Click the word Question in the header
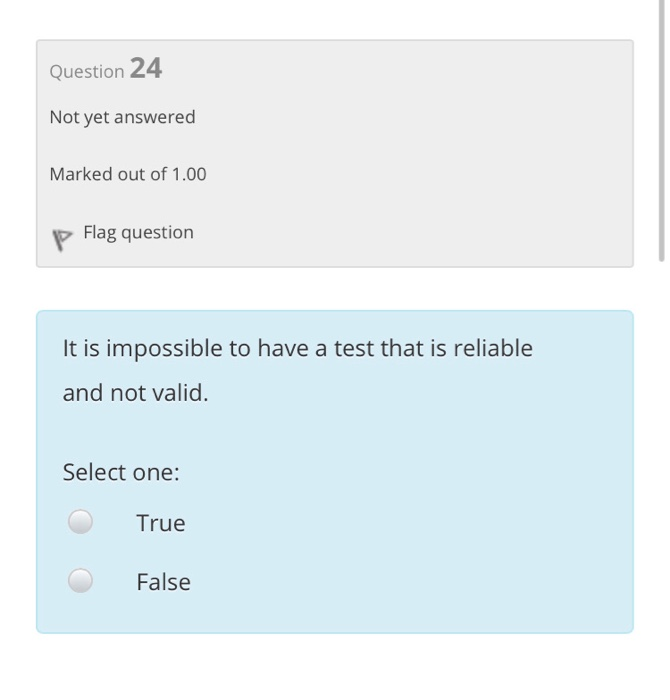Viewport: 670px width, 700px height. pyautogui.click(x=87, y=71)
